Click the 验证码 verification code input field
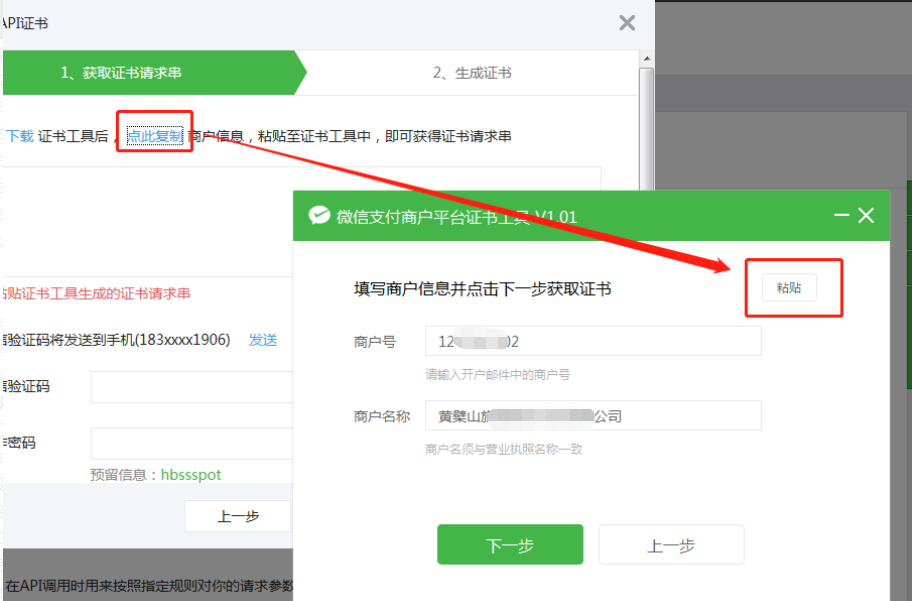The image size is (912, 601). (190, 386)
